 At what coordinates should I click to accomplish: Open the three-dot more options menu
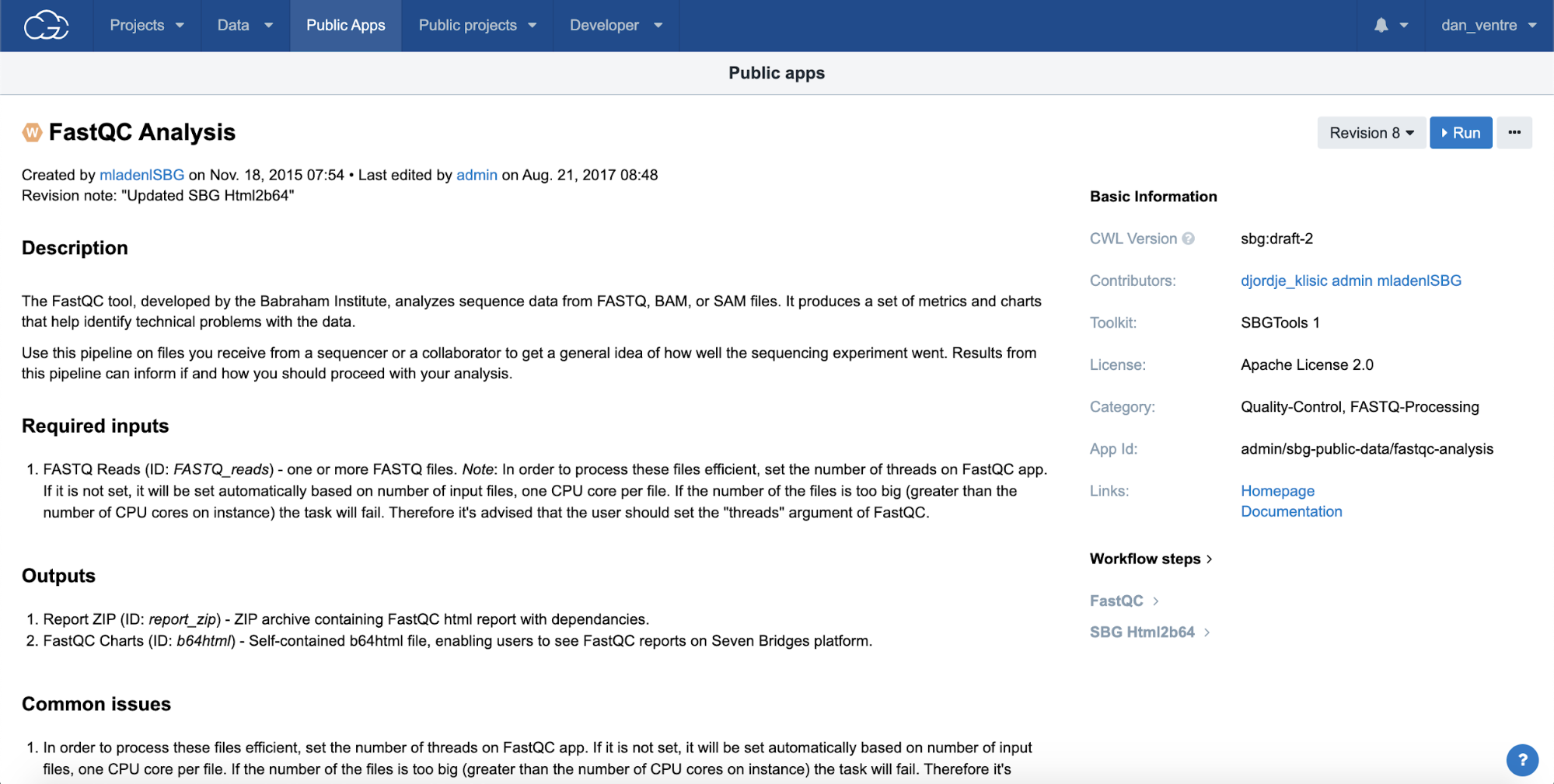(1514, 132)
